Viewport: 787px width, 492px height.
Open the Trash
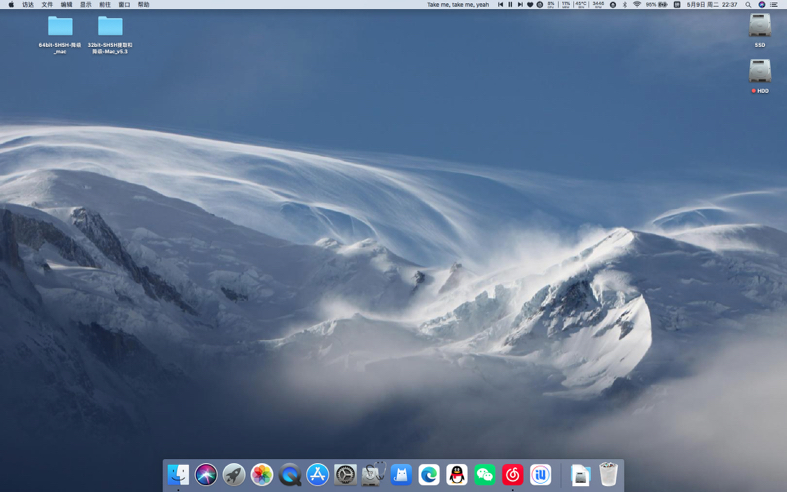[608, 474]
